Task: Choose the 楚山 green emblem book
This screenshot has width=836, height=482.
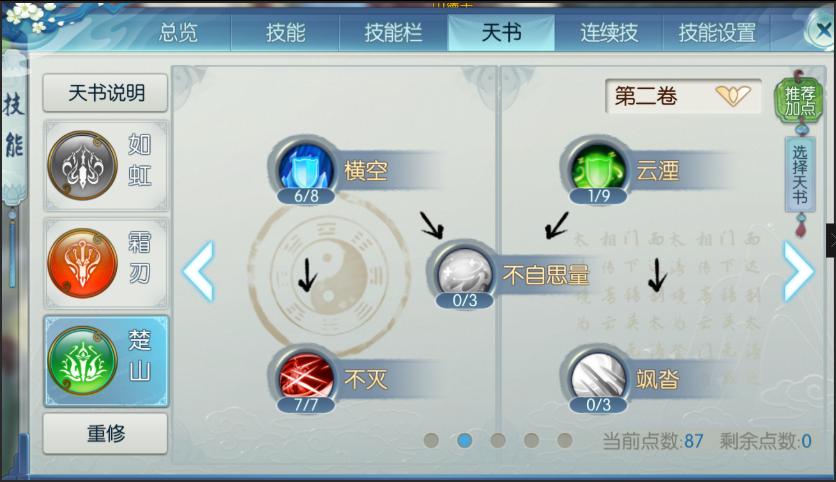Action: point(106,361)
